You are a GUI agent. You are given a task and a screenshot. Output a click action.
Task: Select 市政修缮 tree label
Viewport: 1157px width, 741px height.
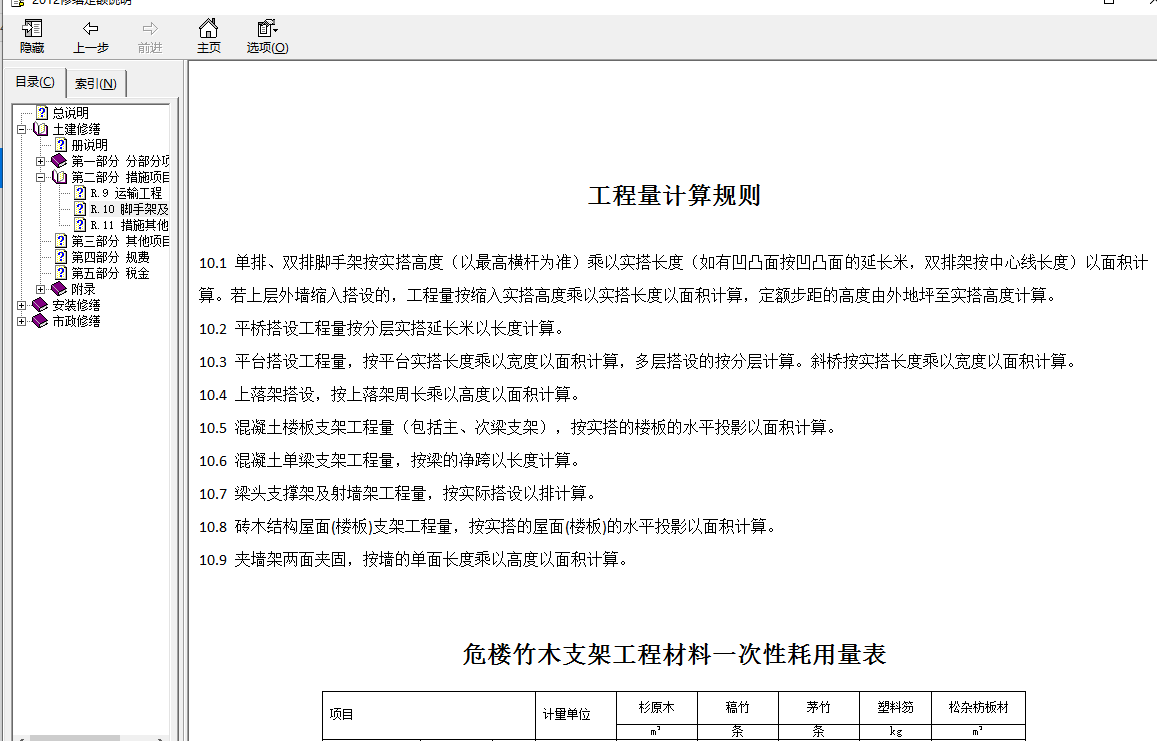(x=76, y=321)
